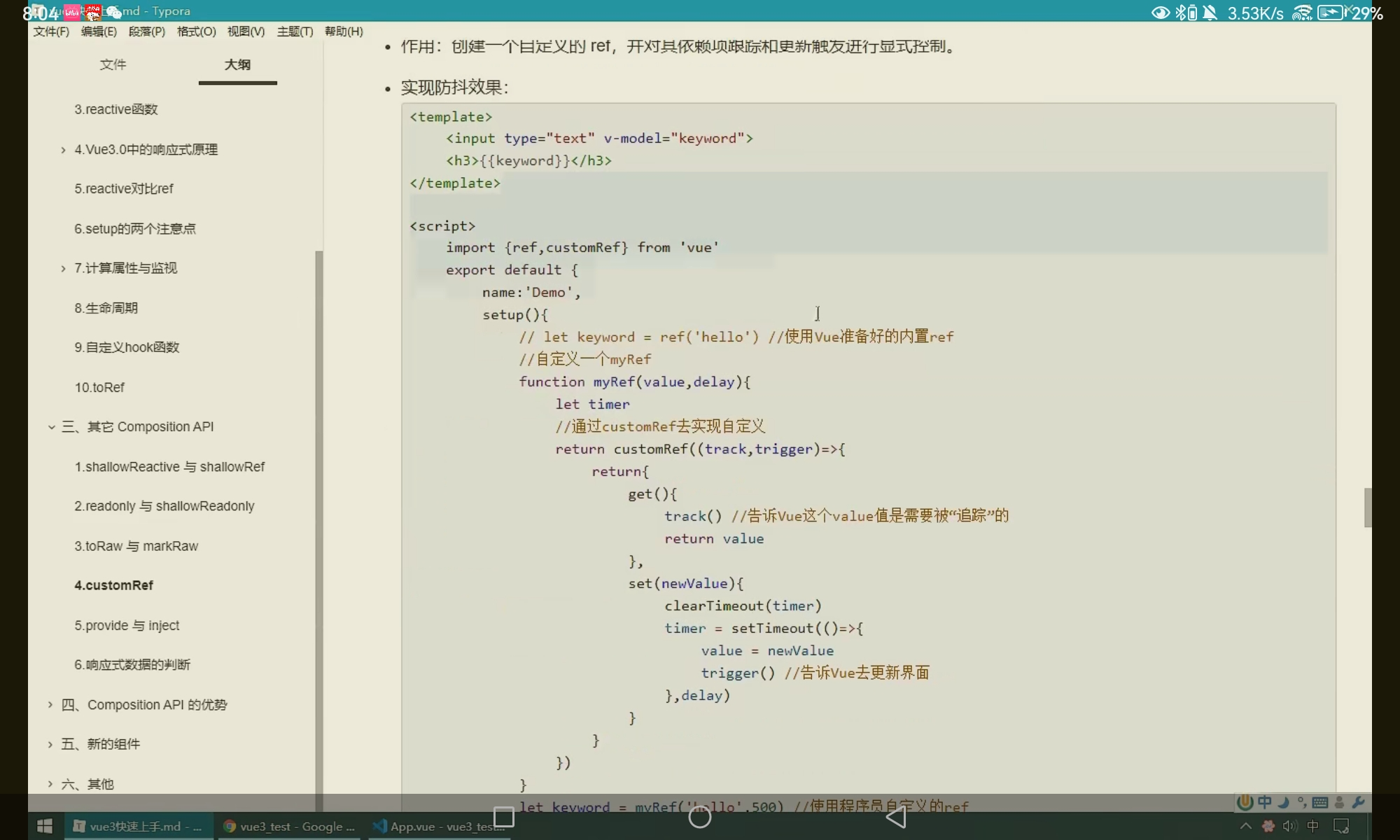Viewport: 1400px width, 840px height.
Task: Go to 10.toRef outline entry
Action: click(99, 387)
